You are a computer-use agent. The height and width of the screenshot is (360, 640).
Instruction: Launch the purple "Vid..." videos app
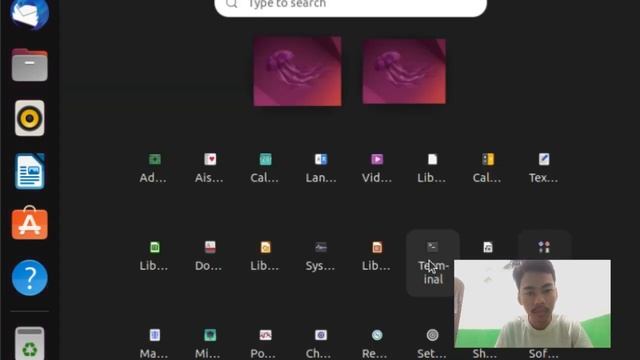(x=377, y=168)
